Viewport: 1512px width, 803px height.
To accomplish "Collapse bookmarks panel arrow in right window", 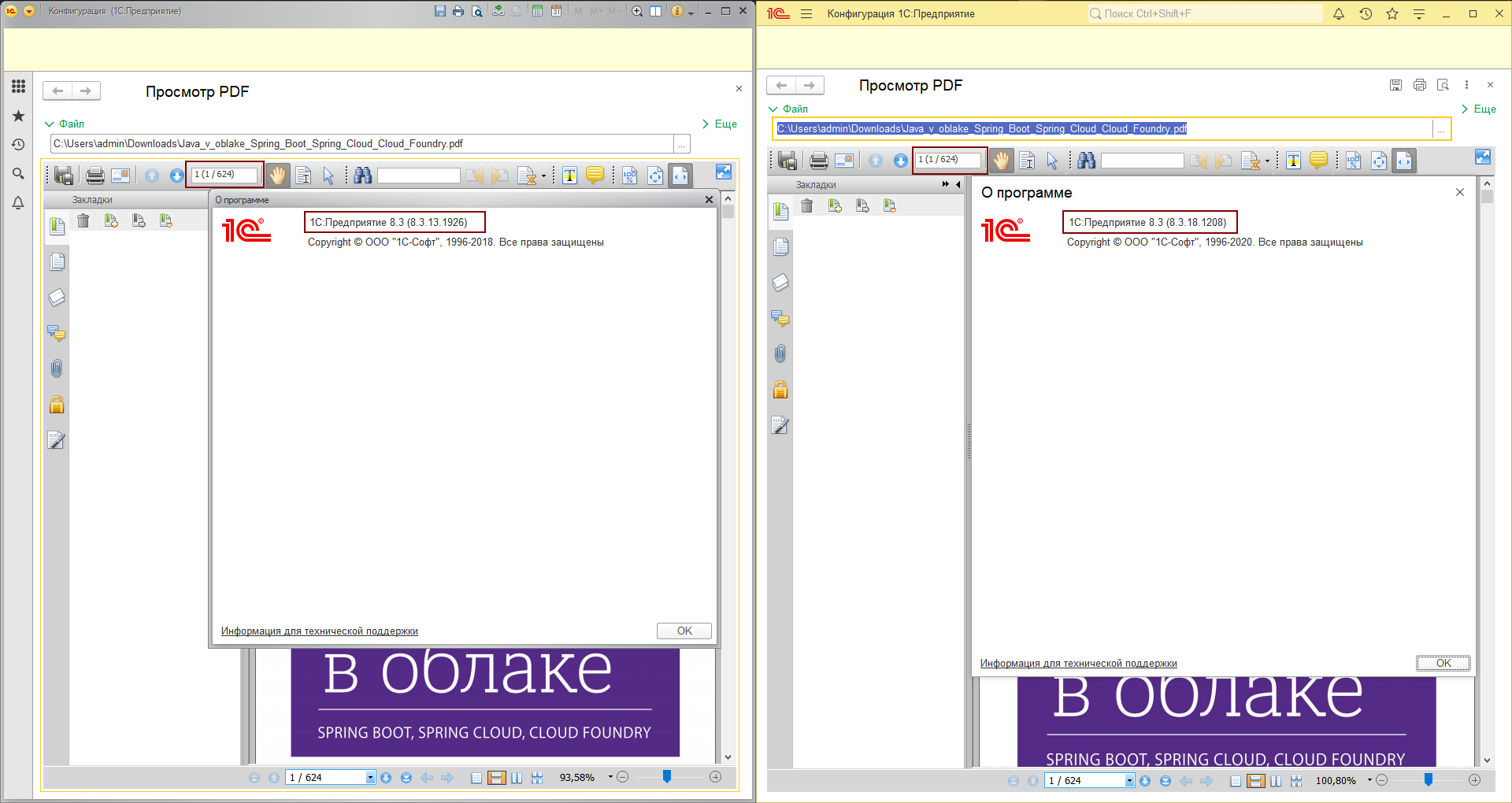I will click(x=958, y=184).
